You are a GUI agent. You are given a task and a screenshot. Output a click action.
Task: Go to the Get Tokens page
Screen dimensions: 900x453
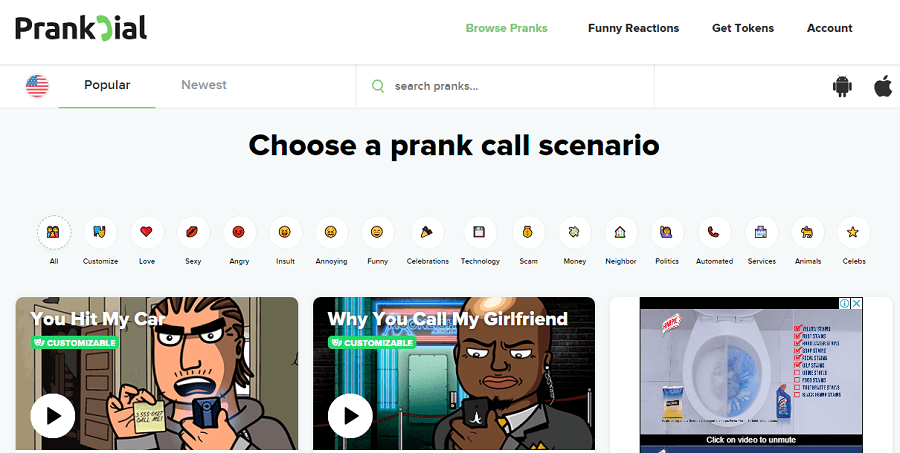coord(743,28)
